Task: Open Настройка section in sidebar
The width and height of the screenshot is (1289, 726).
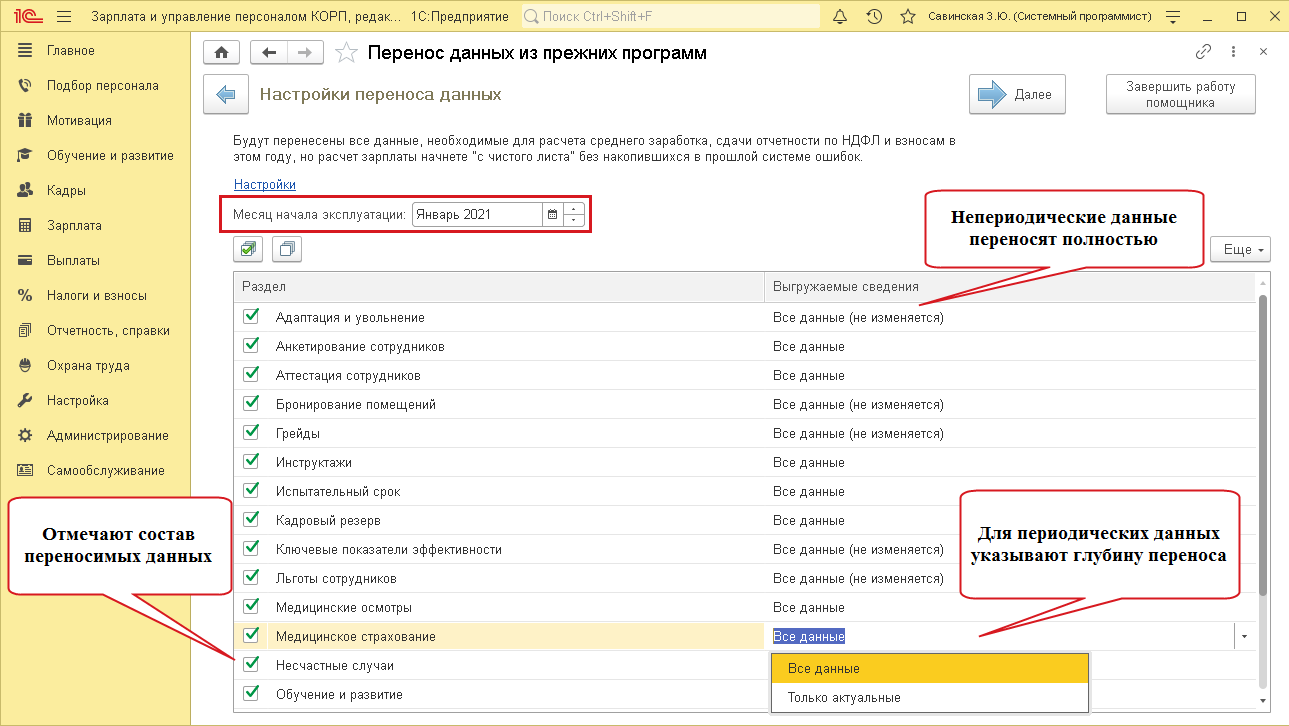Action: coord(77,400)
